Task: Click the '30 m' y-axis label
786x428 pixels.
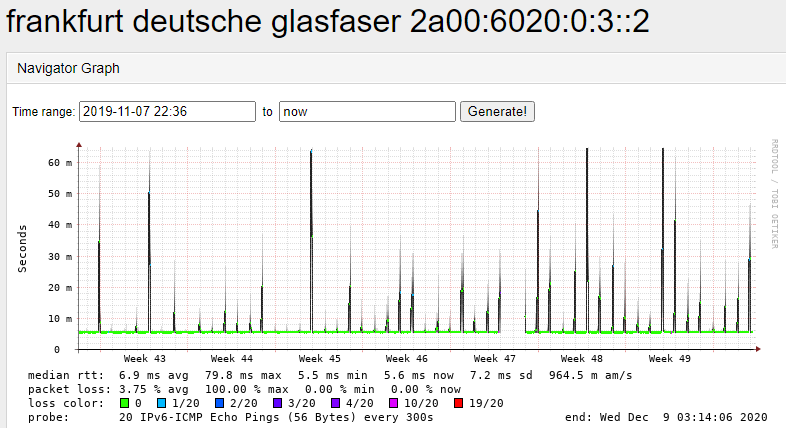Action: pos(60,257)
